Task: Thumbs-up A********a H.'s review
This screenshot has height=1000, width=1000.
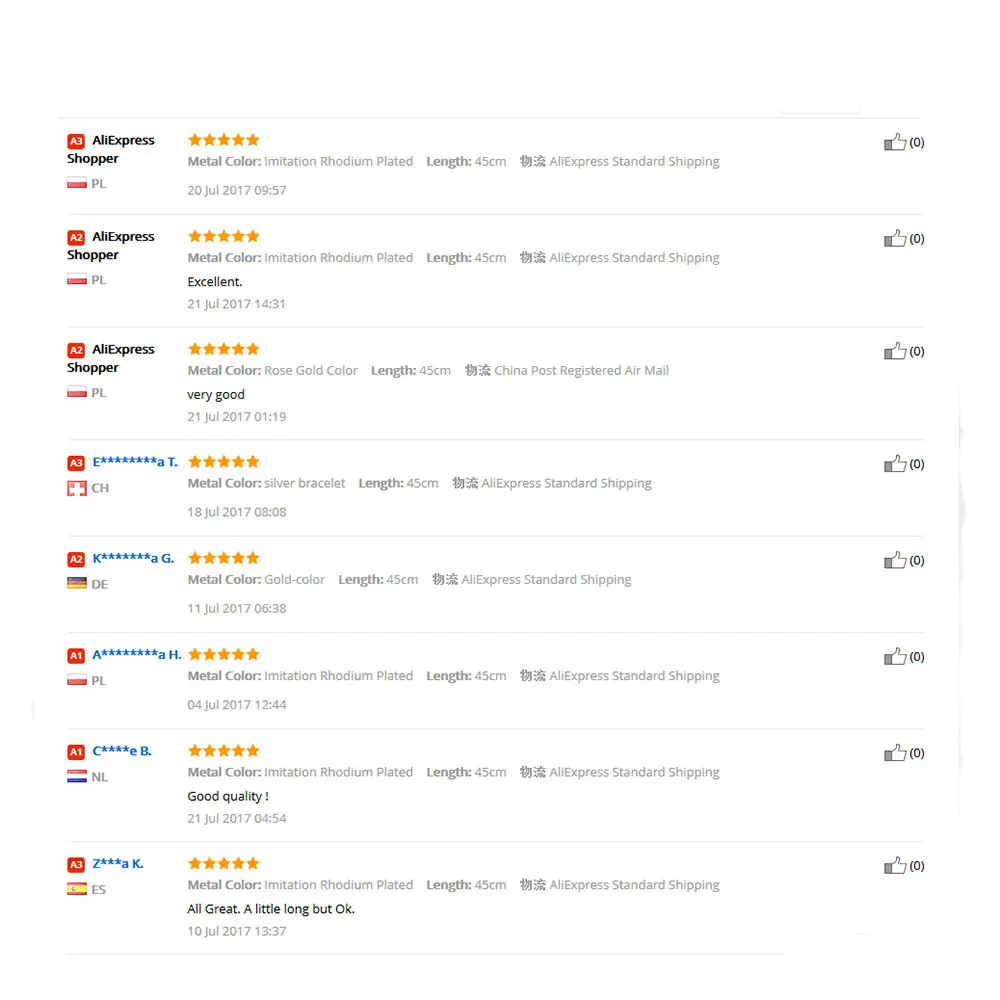Action: (x=895, y=656)
